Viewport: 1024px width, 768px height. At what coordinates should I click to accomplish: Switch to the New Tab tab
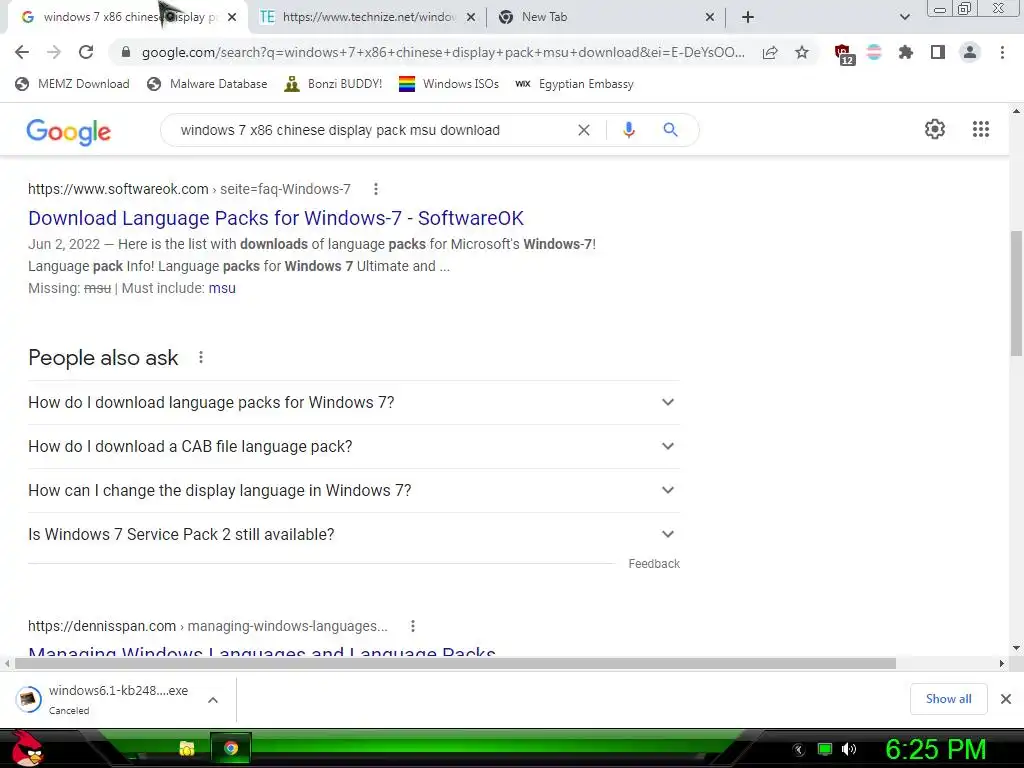pos(605,17)
